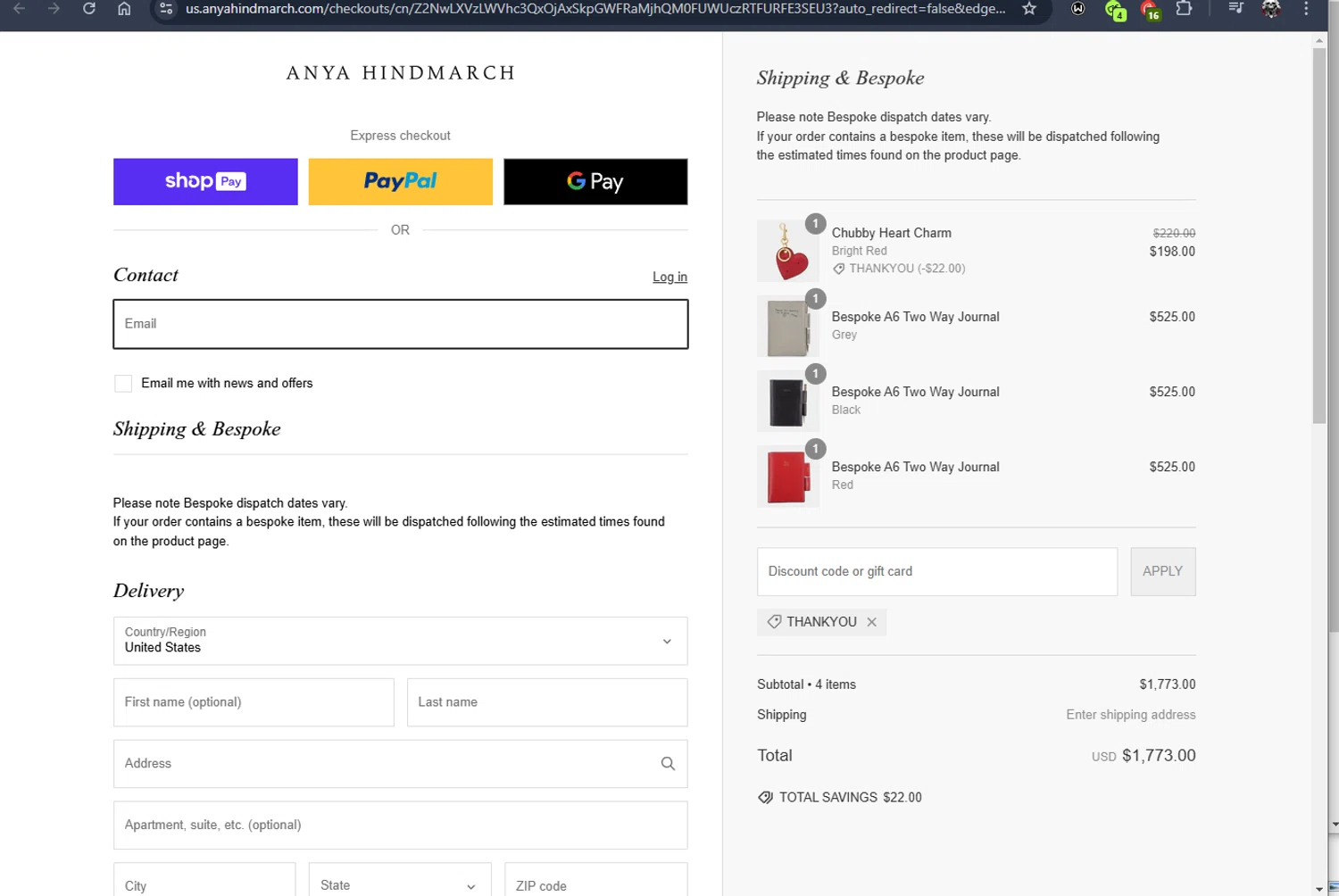The height and width of the screenshot is (896, 1339).
Task: Open the circular W extension icon
Action: point(1078,9)
